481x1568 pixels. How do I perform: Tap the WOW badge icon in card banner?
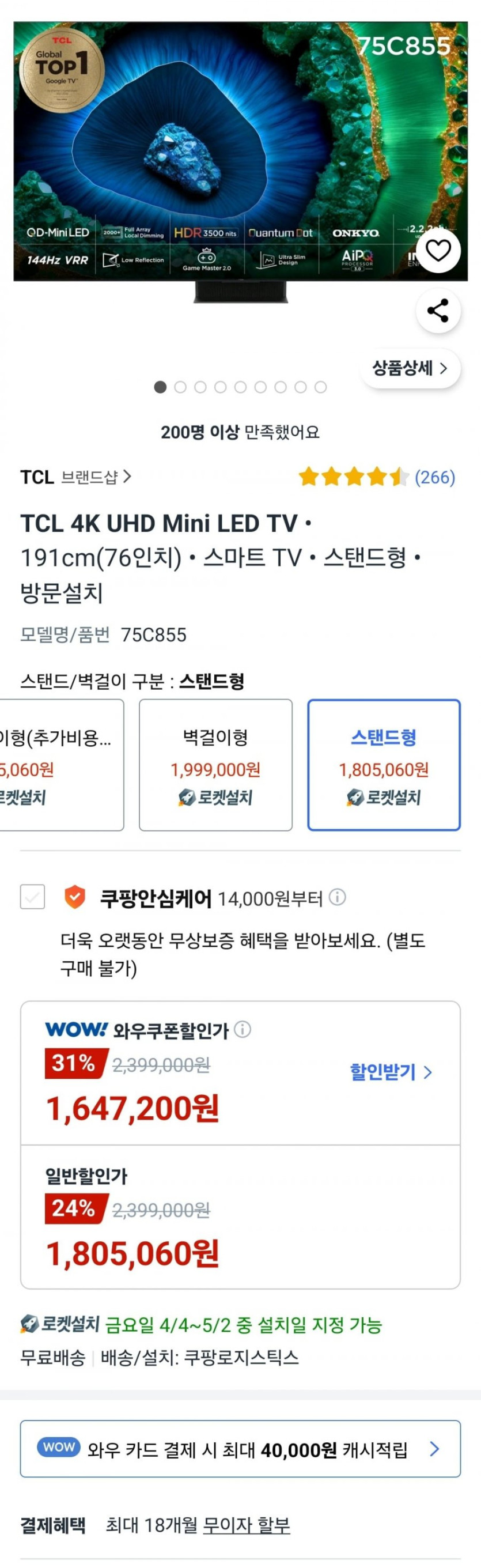coord(58,1447)
